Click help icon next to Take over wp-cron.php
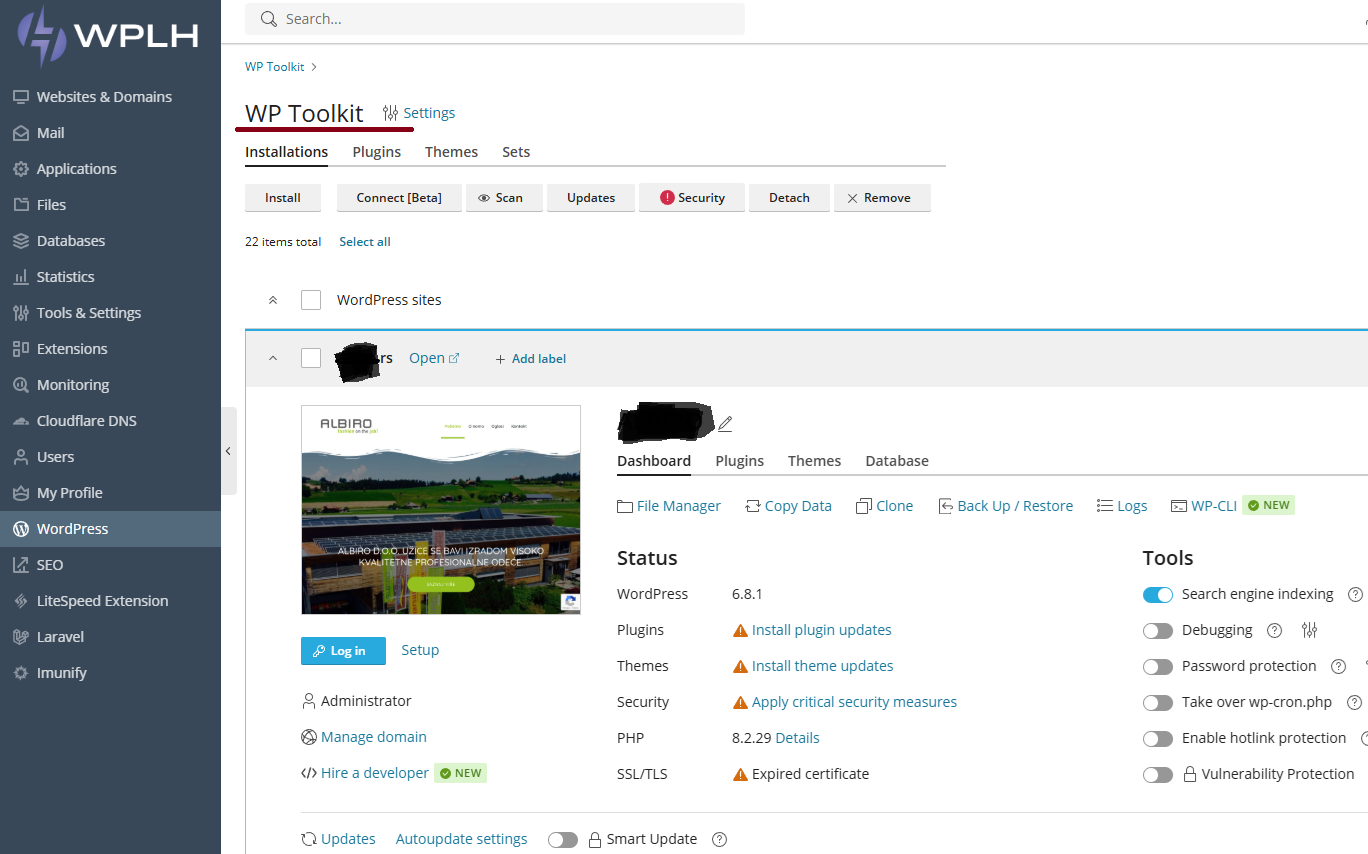The height and width of the screenshot is (854, 1368). tap(1354, 702)
